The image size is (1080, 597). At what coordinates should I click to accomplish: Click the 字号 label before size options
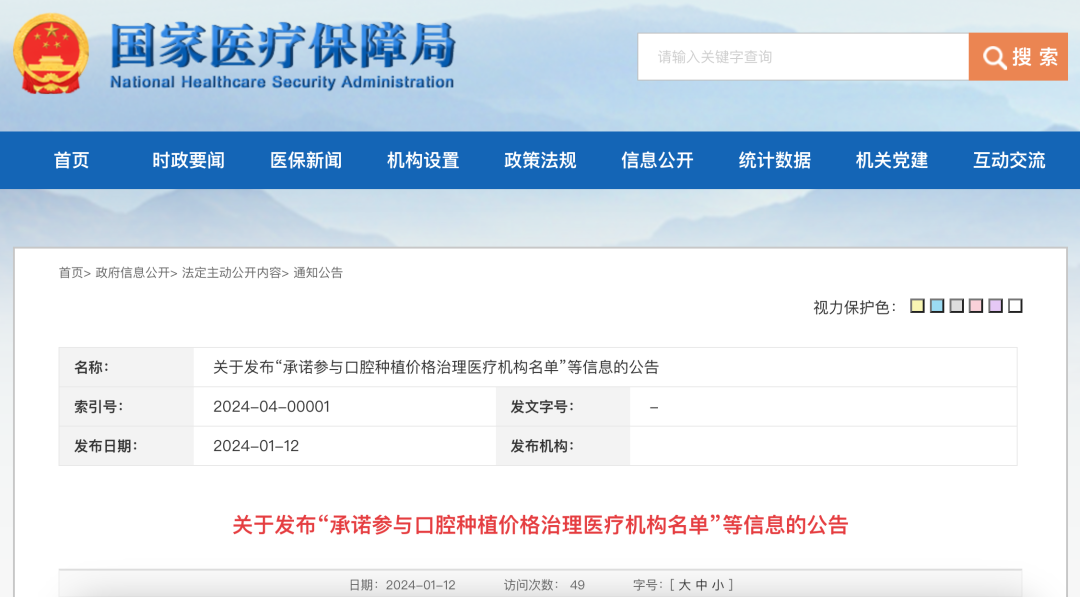click(x=649, y=585)
